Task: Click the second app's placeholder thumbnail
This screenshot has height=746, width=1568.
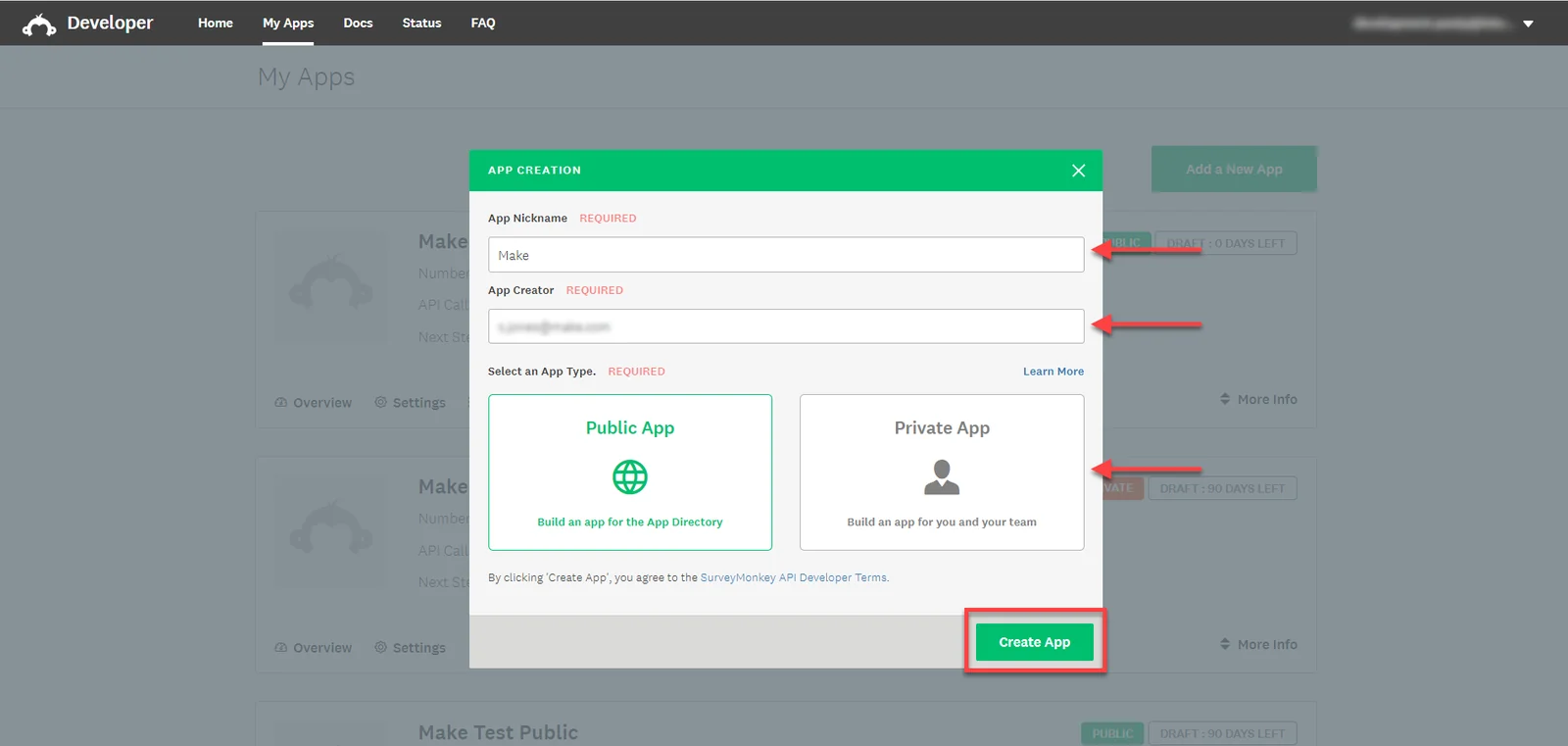Action: 331,531
